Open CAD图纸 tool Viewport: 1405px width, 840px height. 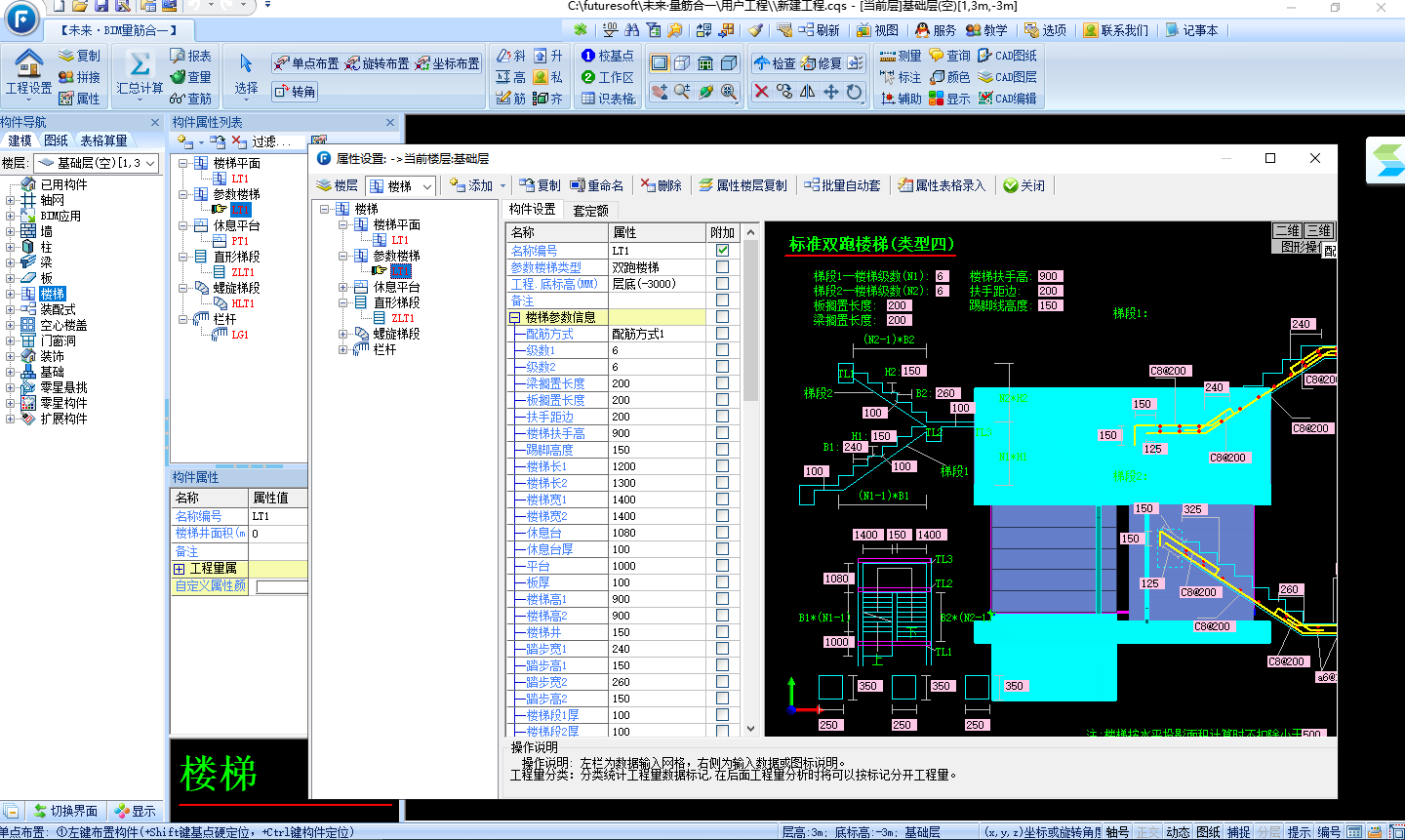[x=1007, y=56]
